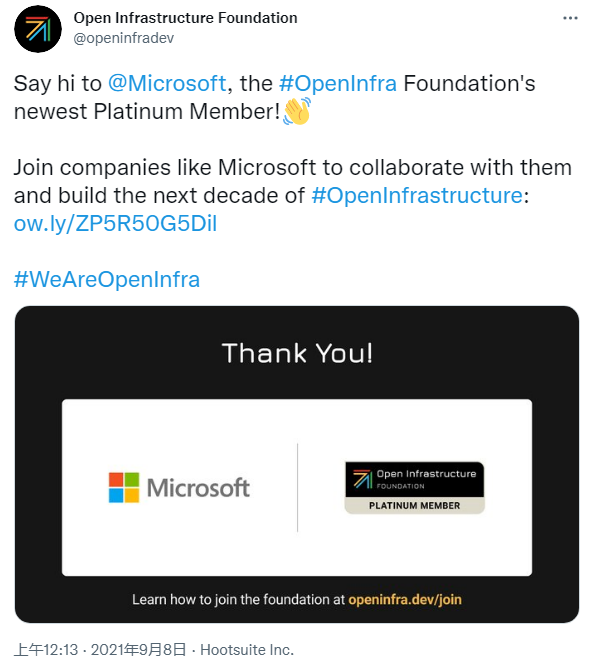Click the PLATINUM MEMBER label strip
The height and width of the screenshot is (662, 596).
click(414, 505)
